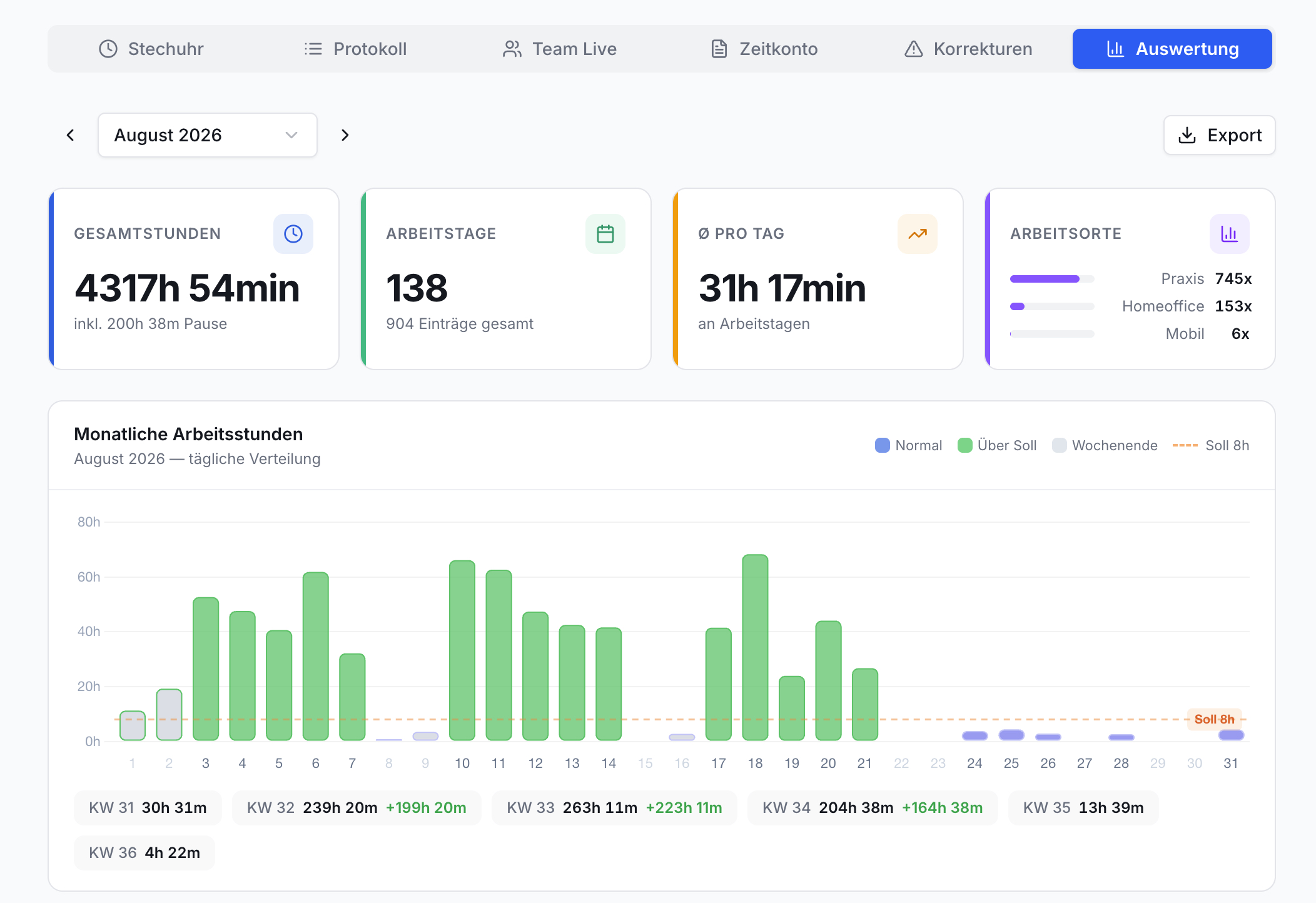Screen dimensions: 1316x903
Task: Click the weekend bar for day 2
Action: coord(169,715)
